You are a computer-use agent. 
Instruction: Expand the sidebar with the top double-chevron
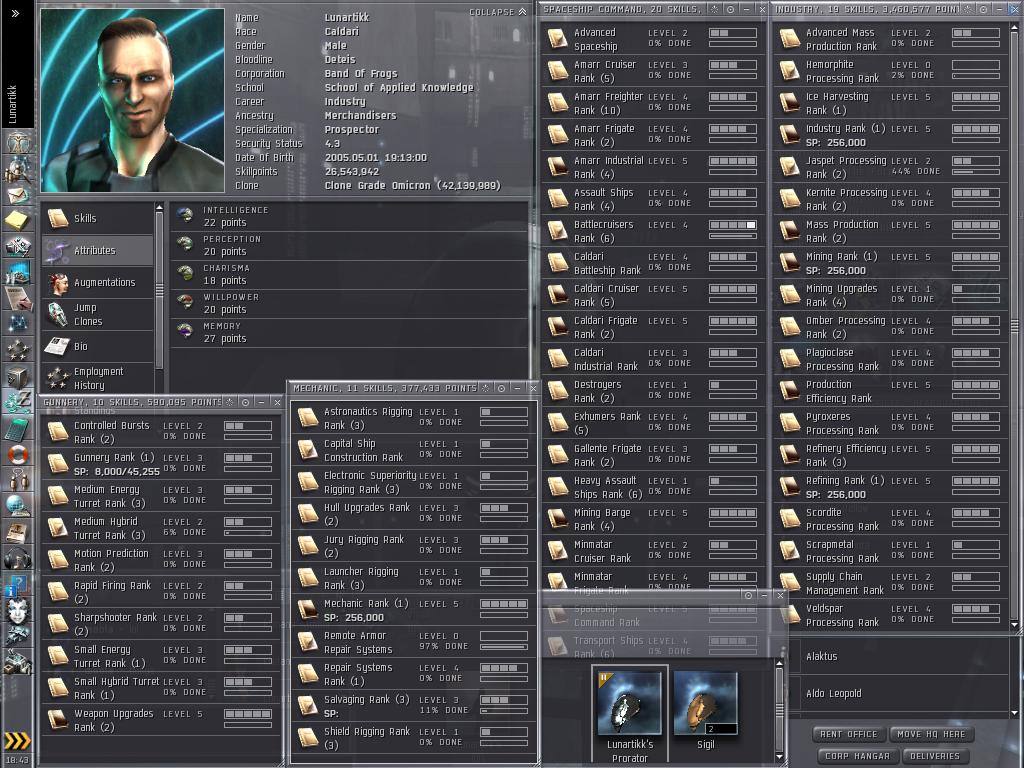pyautogui.click(x=16, y=12)
